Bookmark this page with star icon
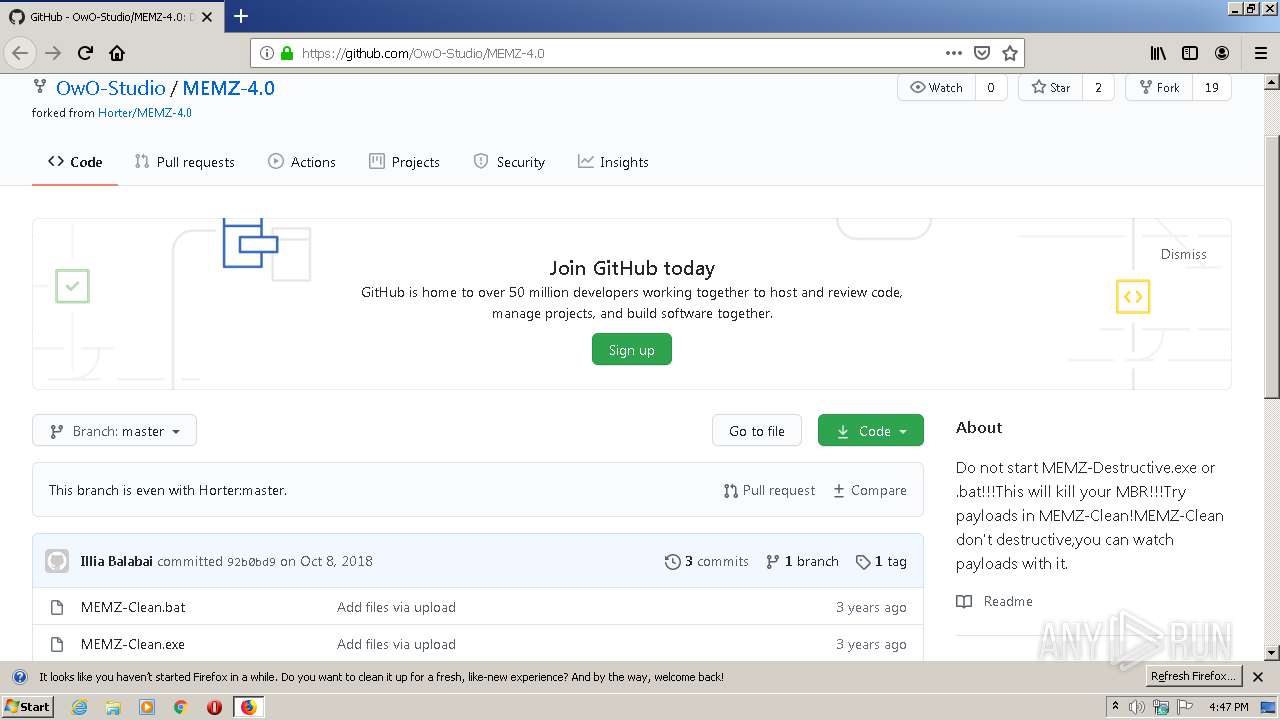1280x720 pixels. (x=1010, y=53)
